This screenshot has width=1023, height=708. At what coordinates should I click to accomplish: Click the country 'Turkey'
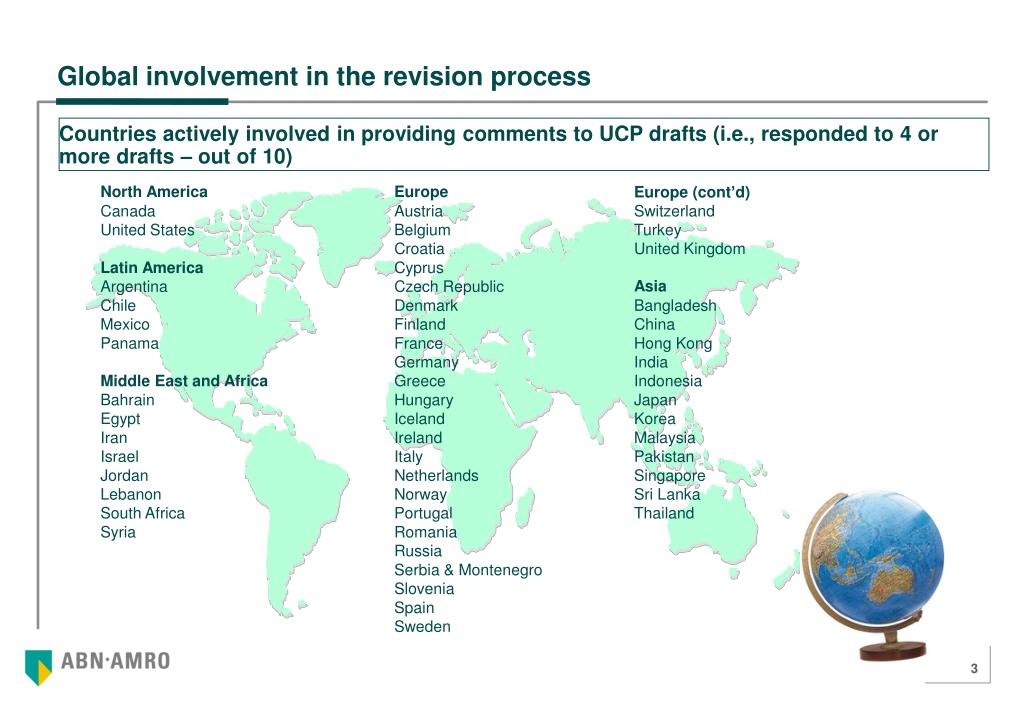[657, 230]
